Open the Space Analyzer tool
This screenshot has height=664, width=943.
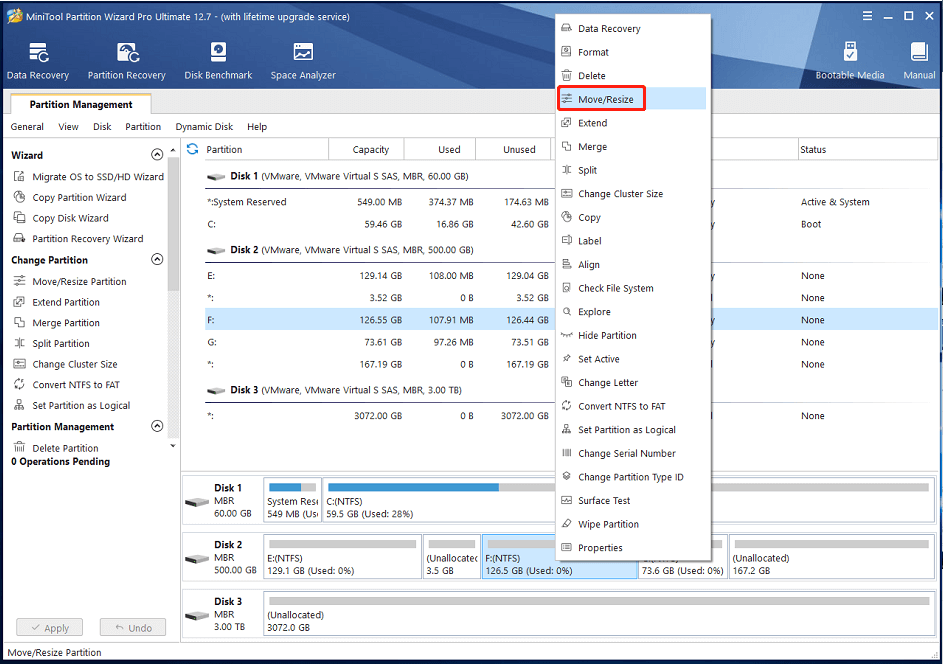303,52
